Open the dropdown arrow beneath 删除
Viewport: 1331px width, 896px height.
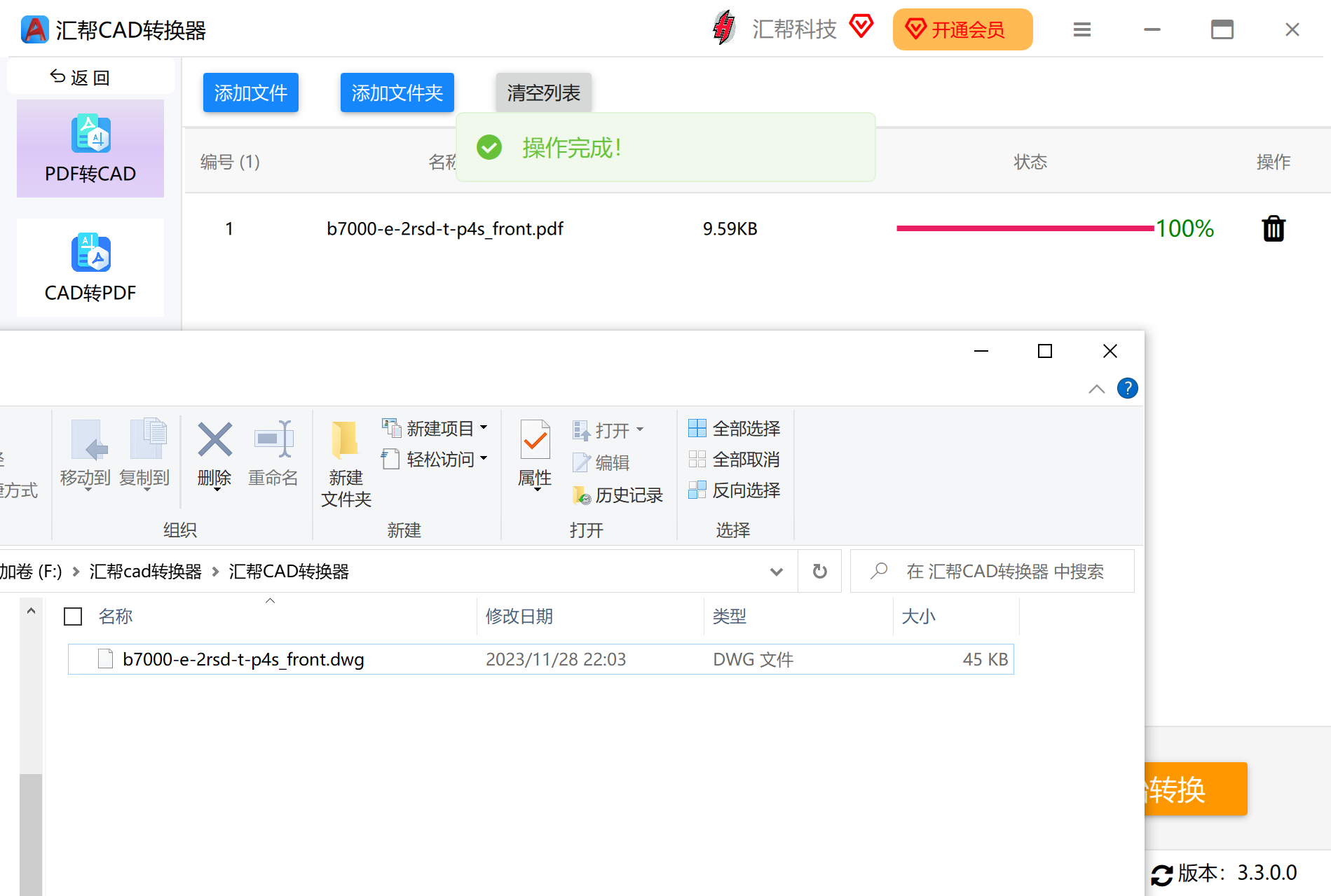pyautogui.click(x=217, y=490)
